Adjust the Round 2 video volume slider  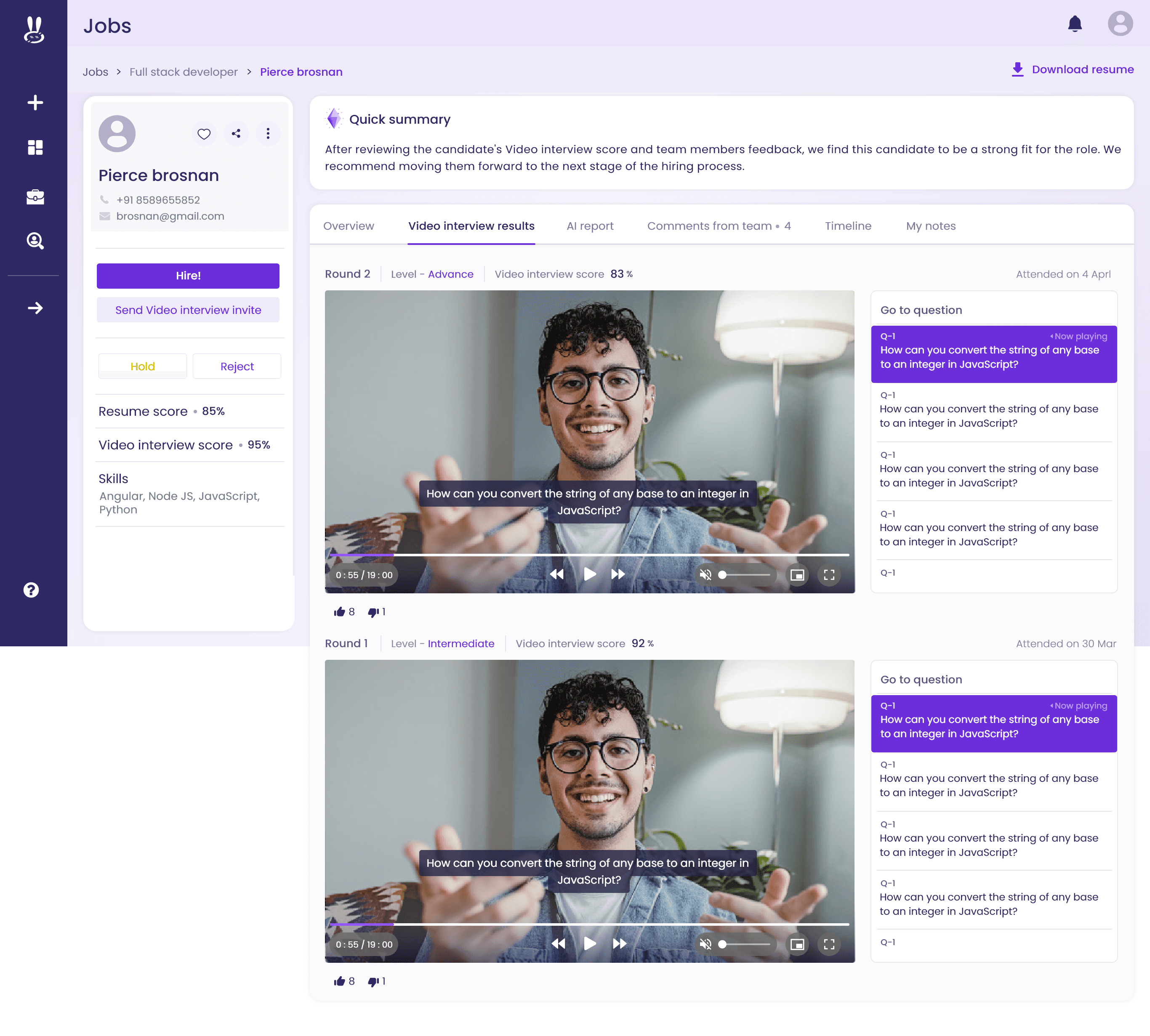tap(746, 575)
